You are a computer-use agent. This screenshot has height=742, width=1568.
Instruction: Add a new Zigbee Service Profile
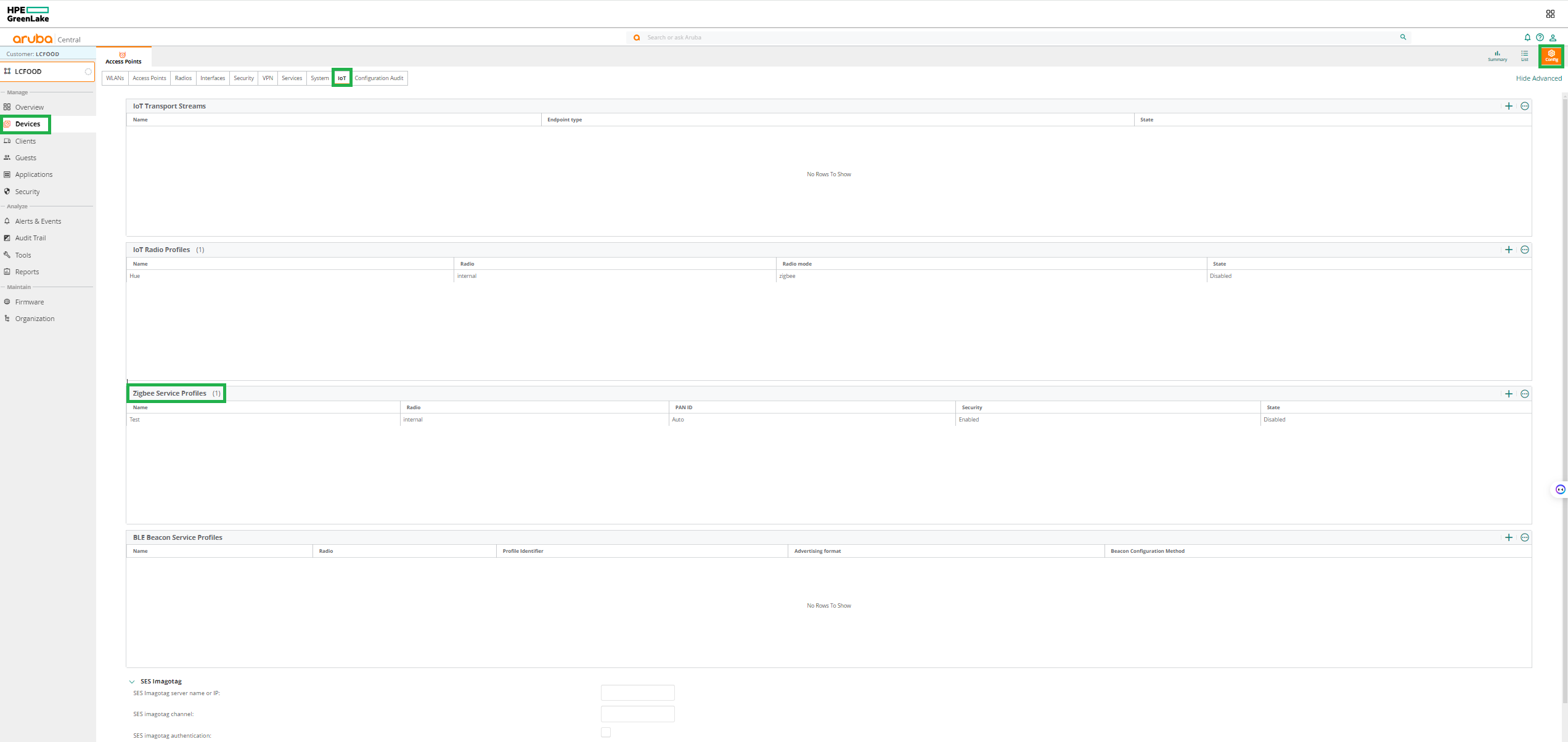pyautogui.click(x=1509, y=394)
